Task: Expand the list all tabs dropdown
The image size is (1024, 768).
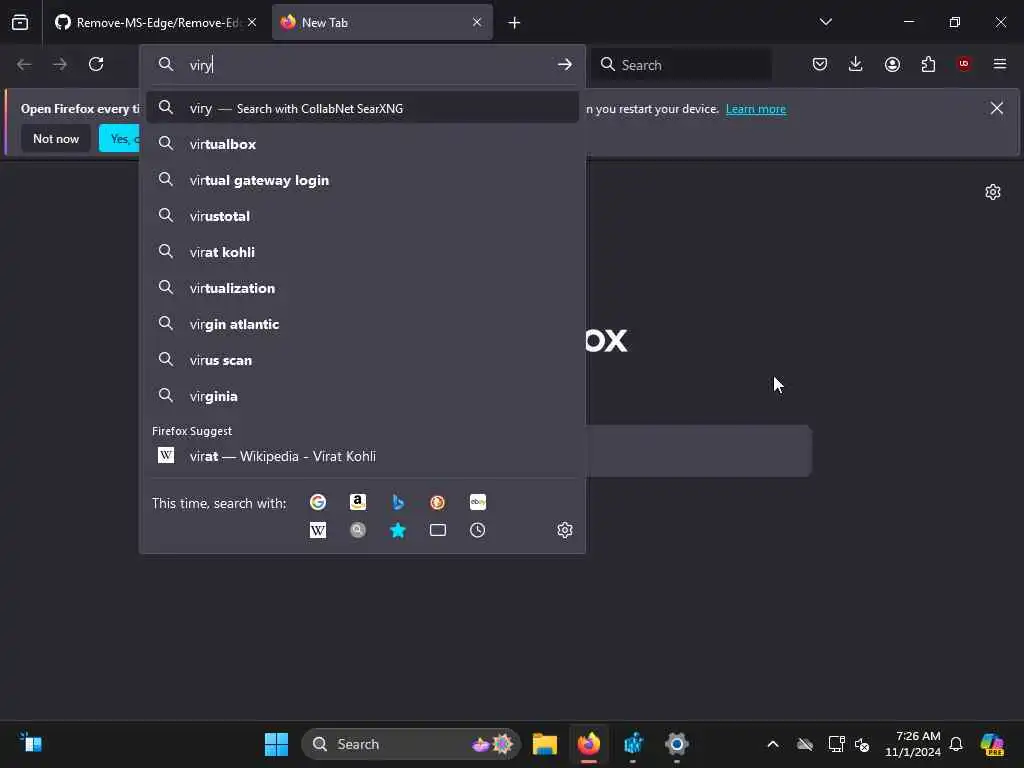Action: pos(826,22)
